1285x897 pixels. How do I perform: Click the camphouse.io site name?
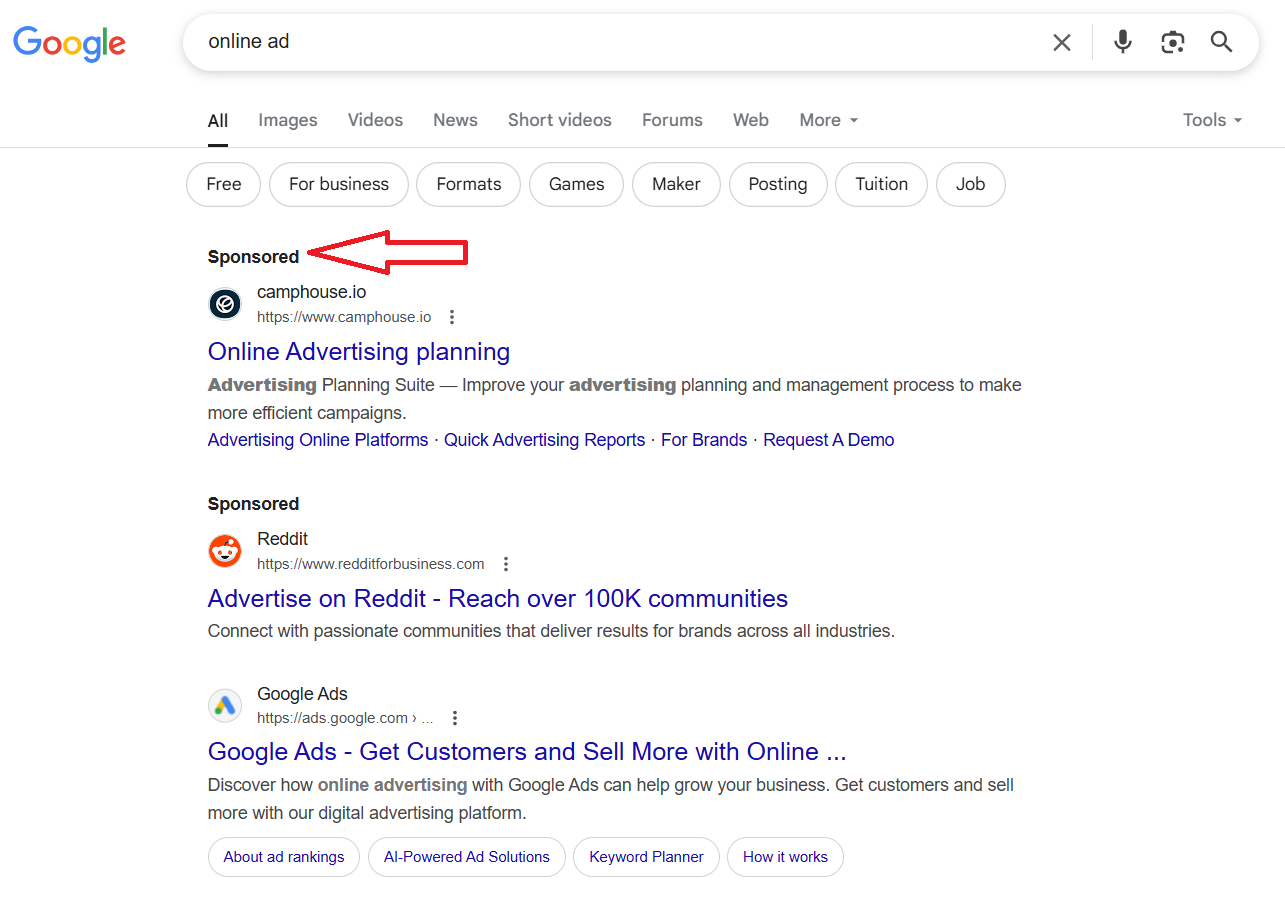click(312, 292)
